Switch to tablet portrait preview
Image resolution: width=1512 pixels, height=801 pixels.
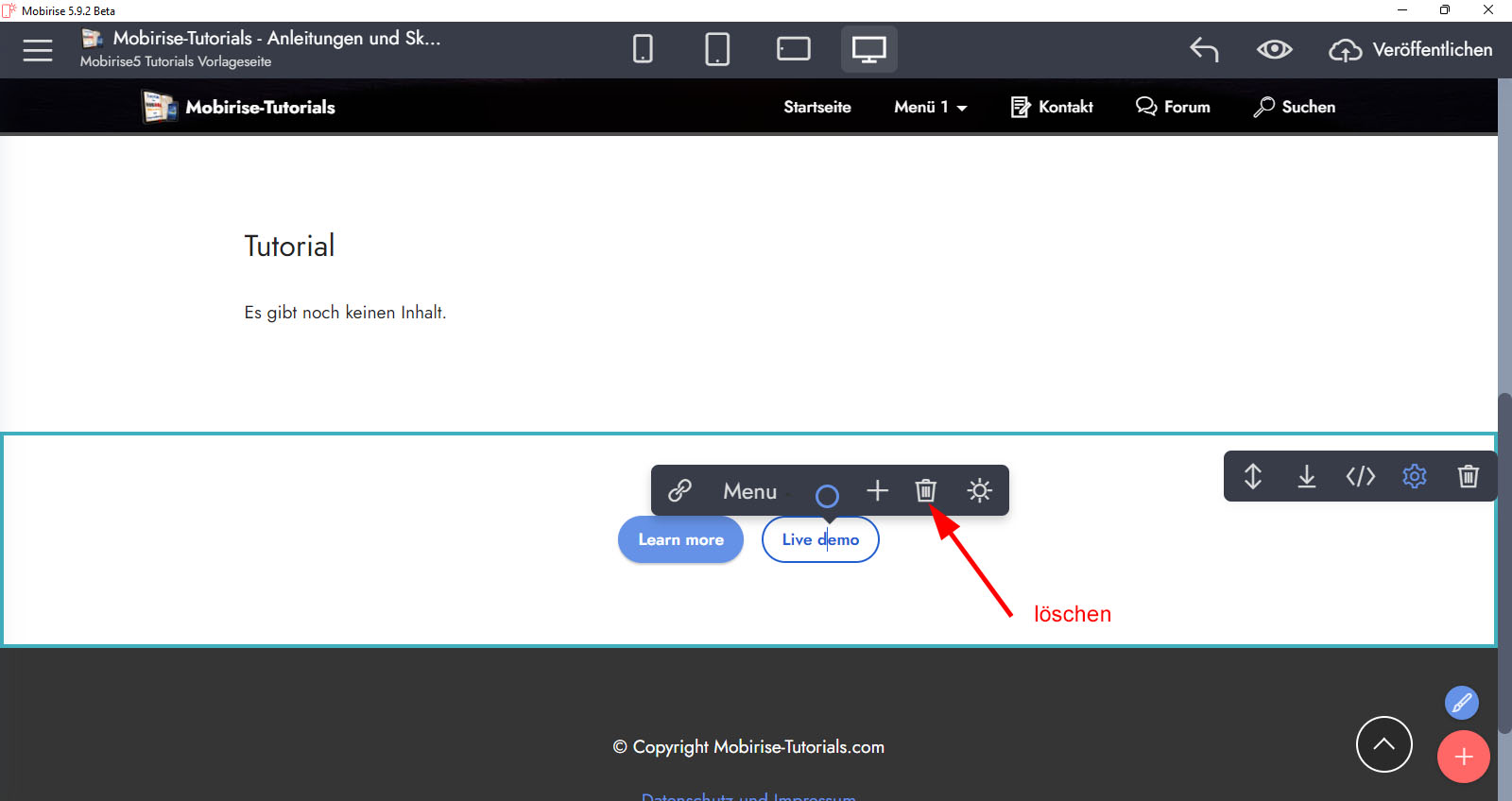717,49
